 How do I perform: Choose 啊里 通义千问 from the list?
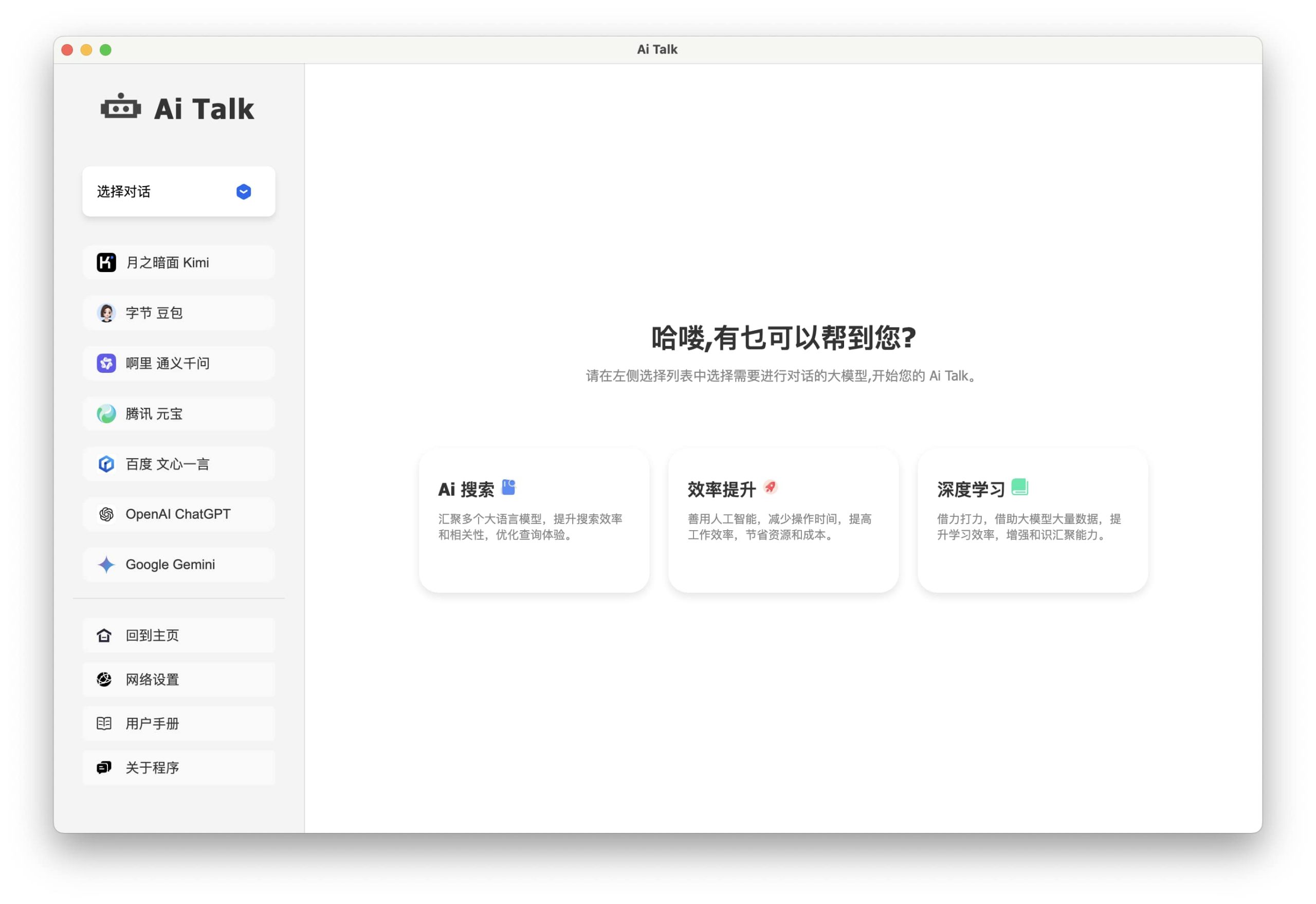[178, 363]
